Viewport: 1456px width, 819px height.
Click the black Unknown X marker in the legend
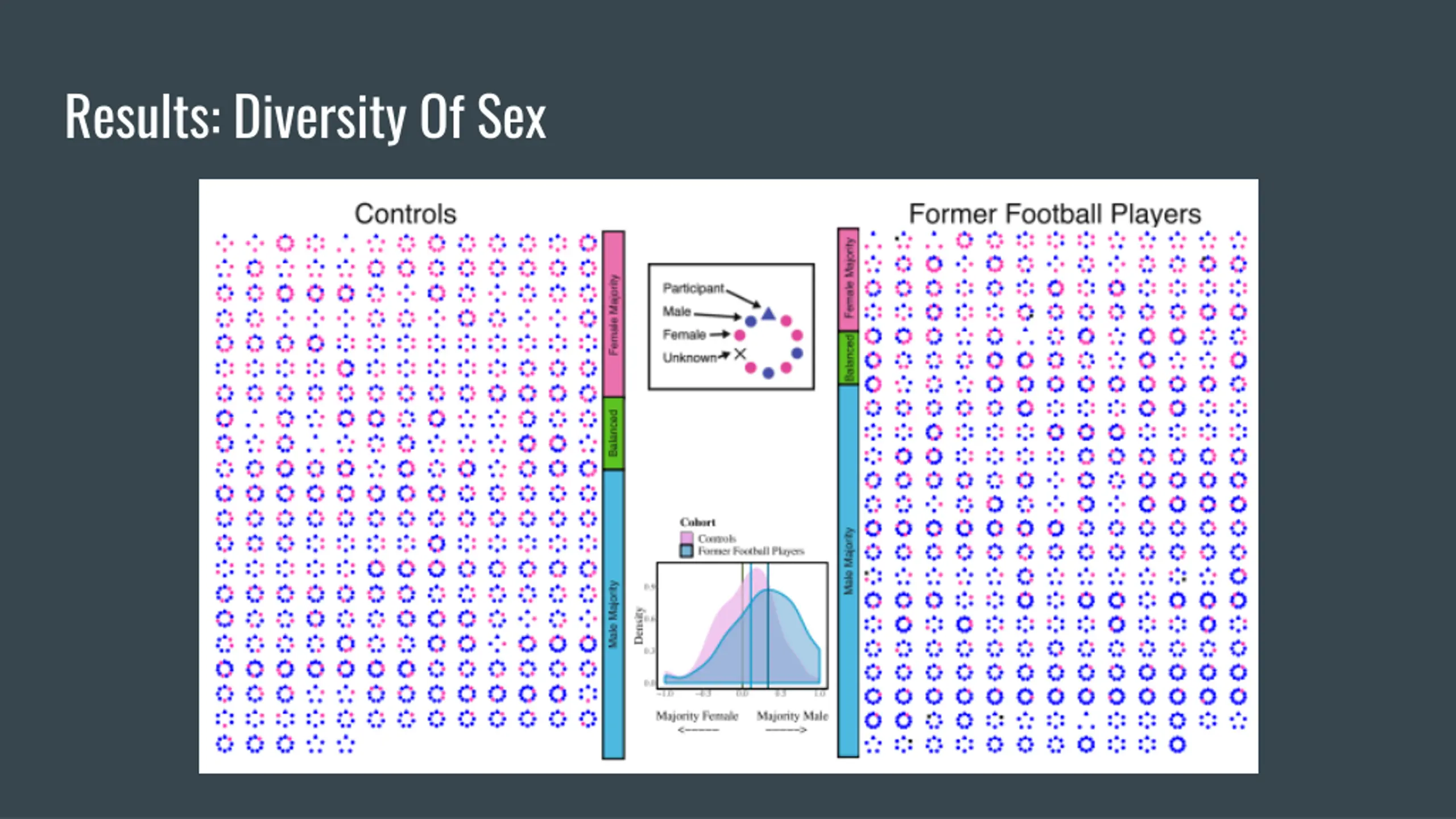click(x=740, y=354)
